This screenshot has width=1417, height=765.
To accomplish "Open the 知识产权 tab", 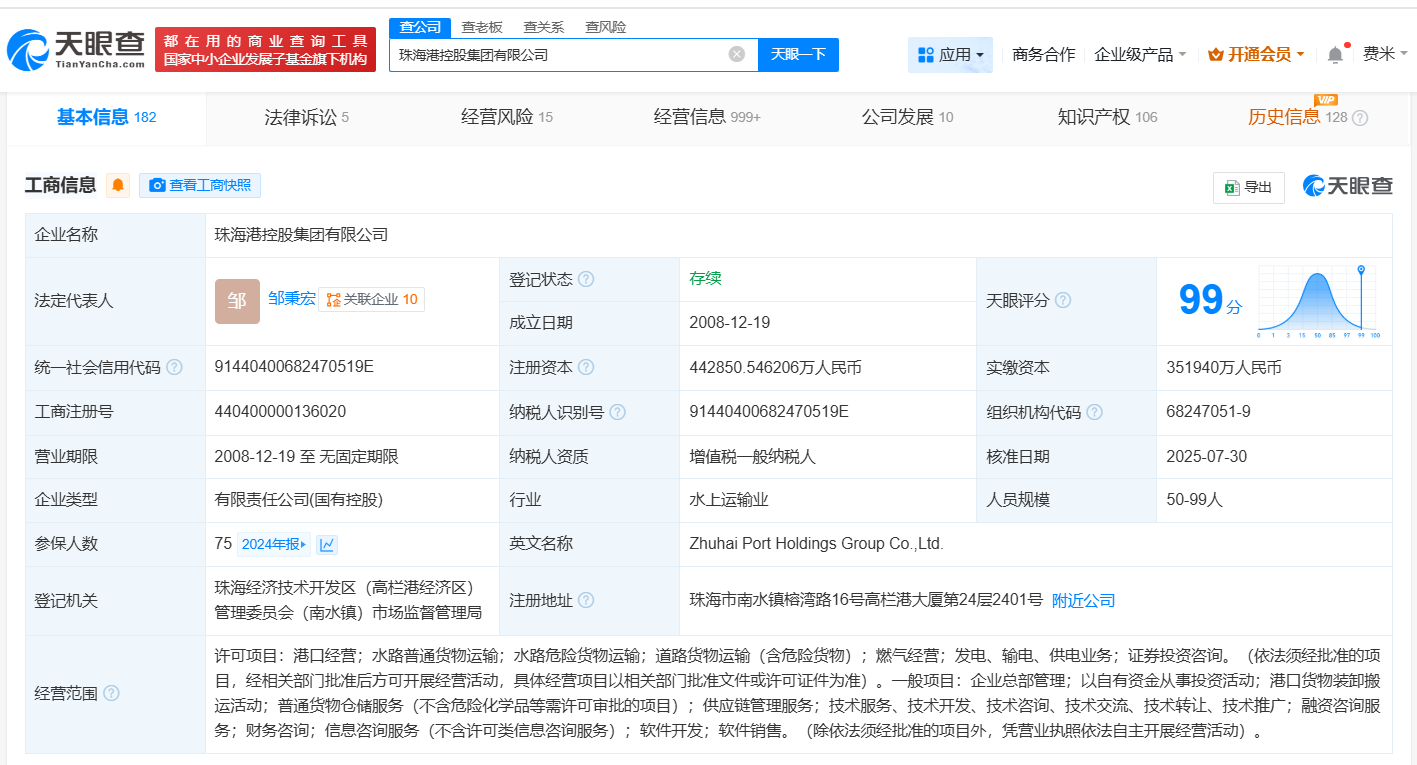I will tap(1106, 118).
